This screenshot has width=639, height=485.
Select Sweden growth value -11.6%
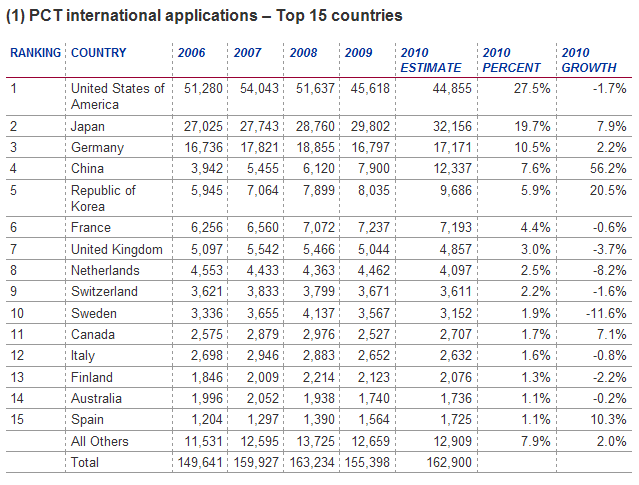[x=606, y=313]
